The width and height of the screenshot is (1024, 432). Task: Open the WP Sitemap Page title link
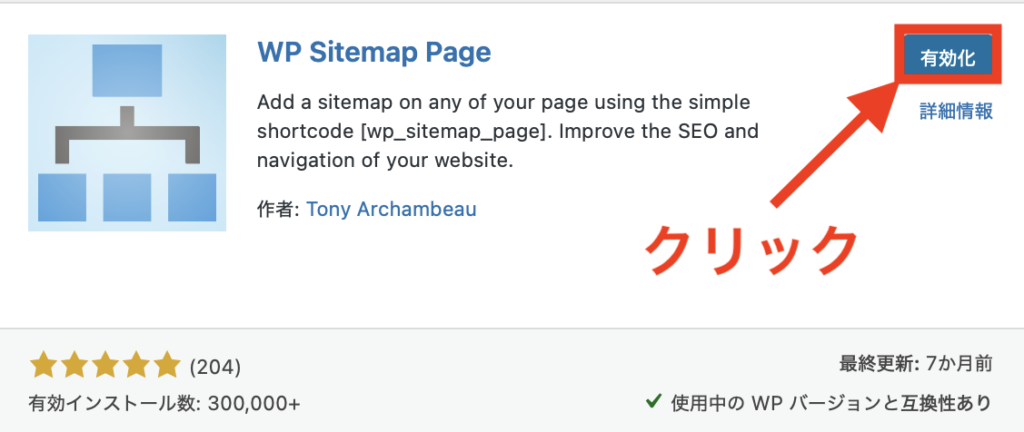coord(374,51)
